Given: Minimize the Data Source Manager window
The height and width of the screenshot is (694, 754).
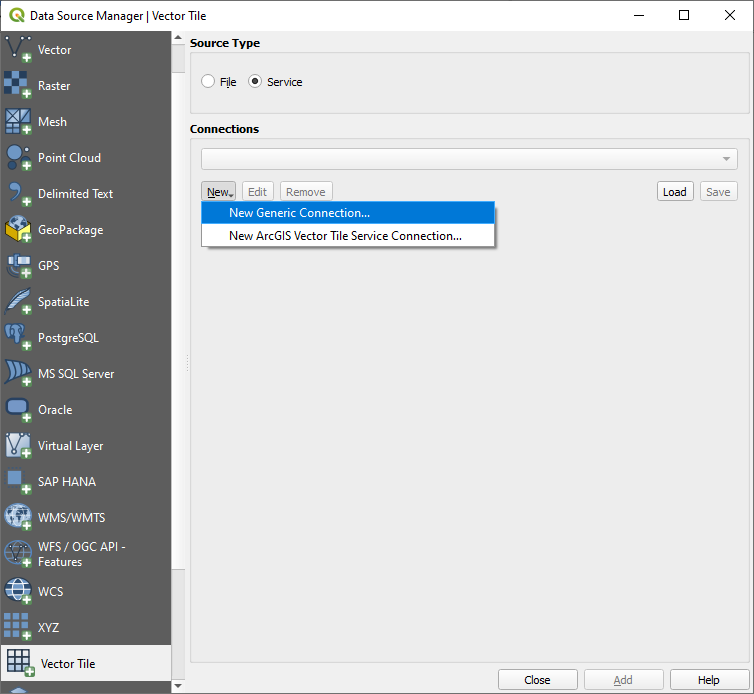Looking at the screenshot, I should 639,15.
